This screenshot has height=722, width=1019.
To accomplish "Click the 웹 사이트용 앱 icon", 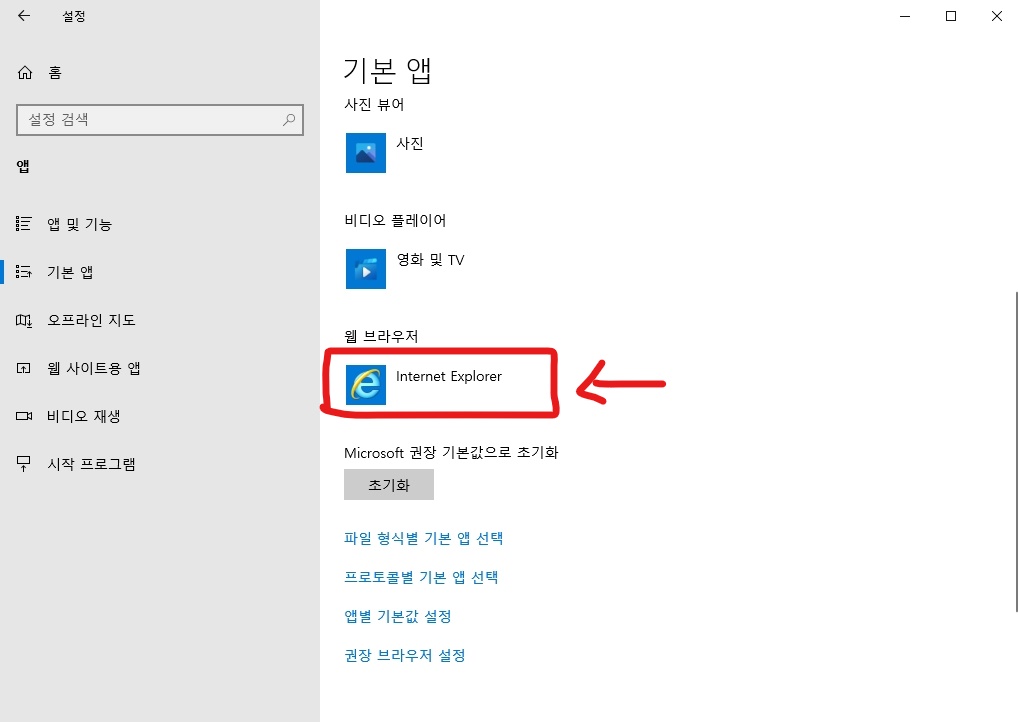I will [23, 368].
